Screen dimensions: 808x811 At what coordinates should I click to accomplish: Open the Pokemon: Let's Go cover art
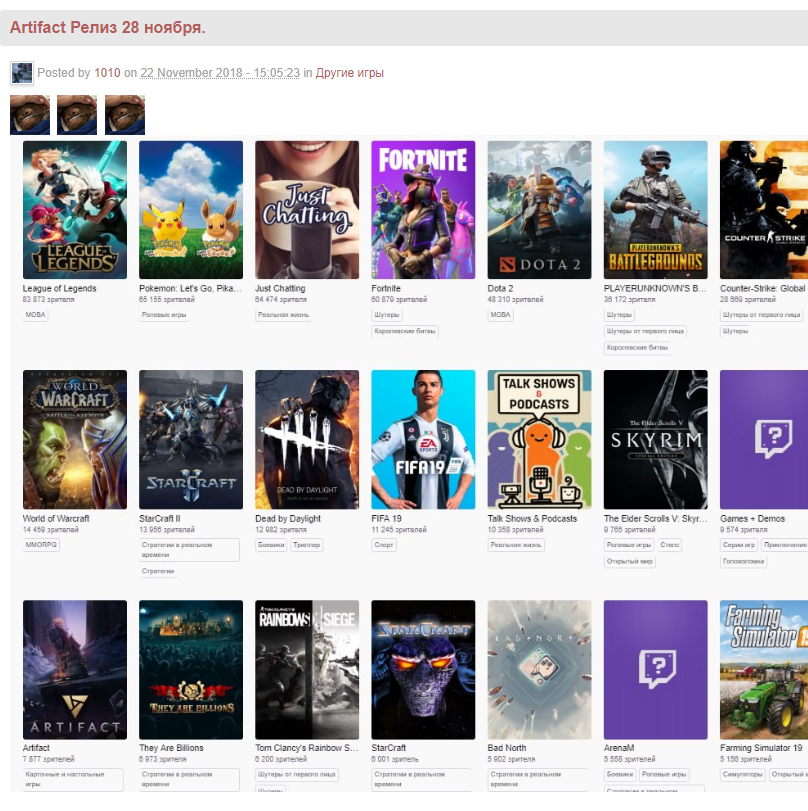click(x=191, y=210)
